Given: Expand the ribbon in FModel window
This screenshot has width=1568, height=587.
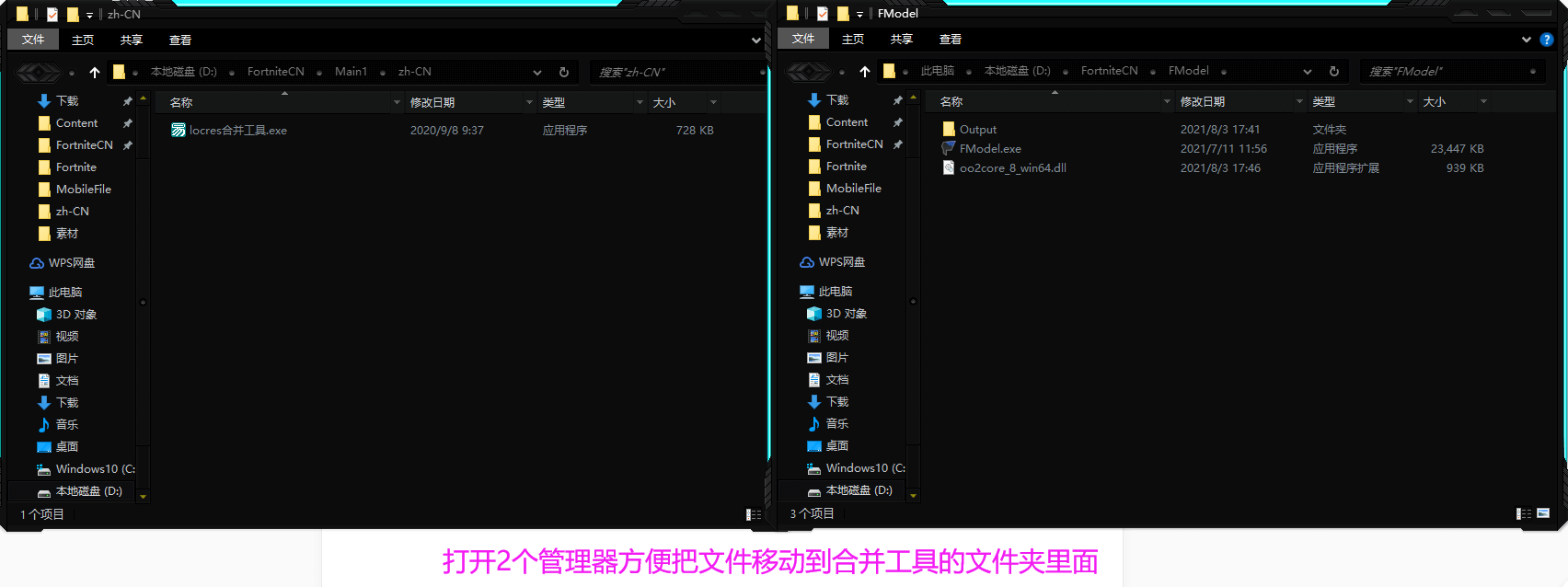Looking at the screenshot, I should [1527, 40].
